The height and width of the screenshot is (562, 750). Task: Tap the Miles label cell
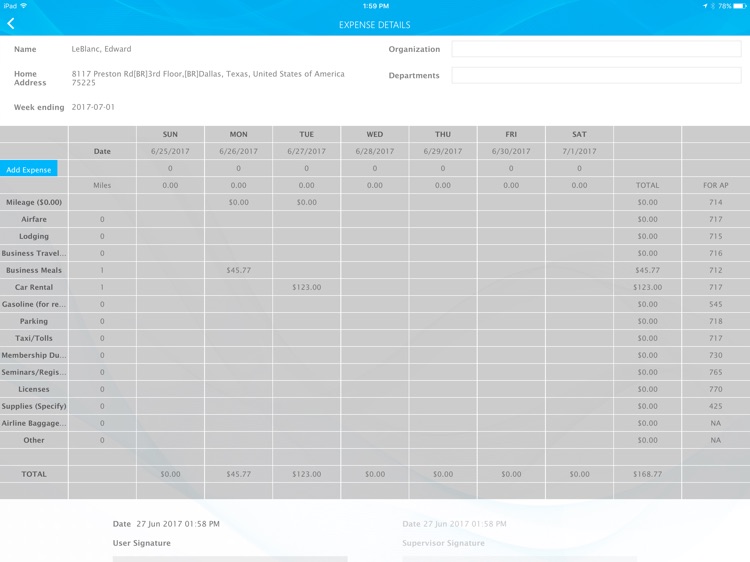point(102,185)
